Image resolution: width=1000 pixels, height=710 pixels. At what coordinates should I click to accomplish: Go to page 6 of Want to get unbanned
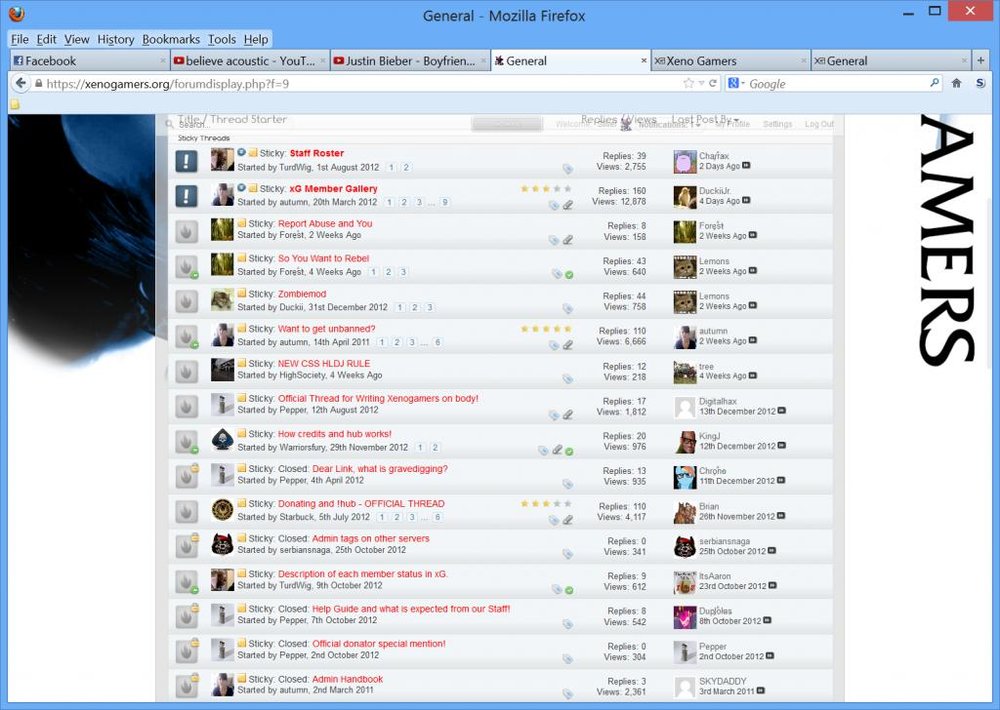438,343
